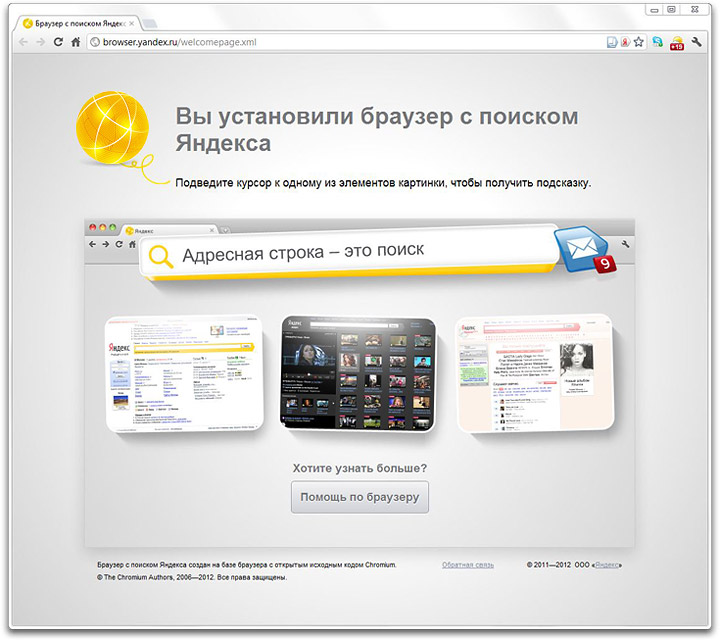Open the wrench settings menu
Screen dimensions: 720x640
(x=695, y=42)
